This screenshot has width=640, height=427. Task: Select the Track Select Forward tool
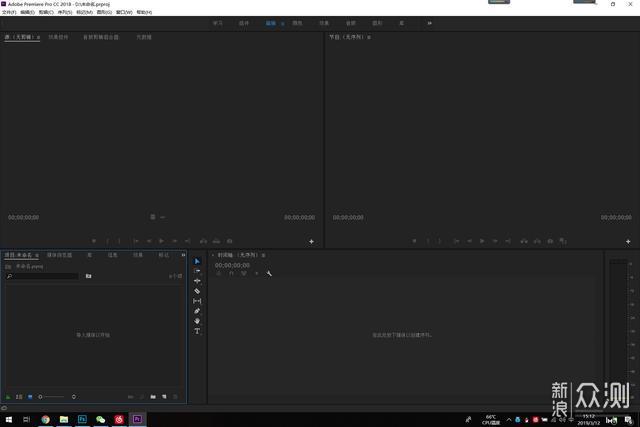(197, 271)
